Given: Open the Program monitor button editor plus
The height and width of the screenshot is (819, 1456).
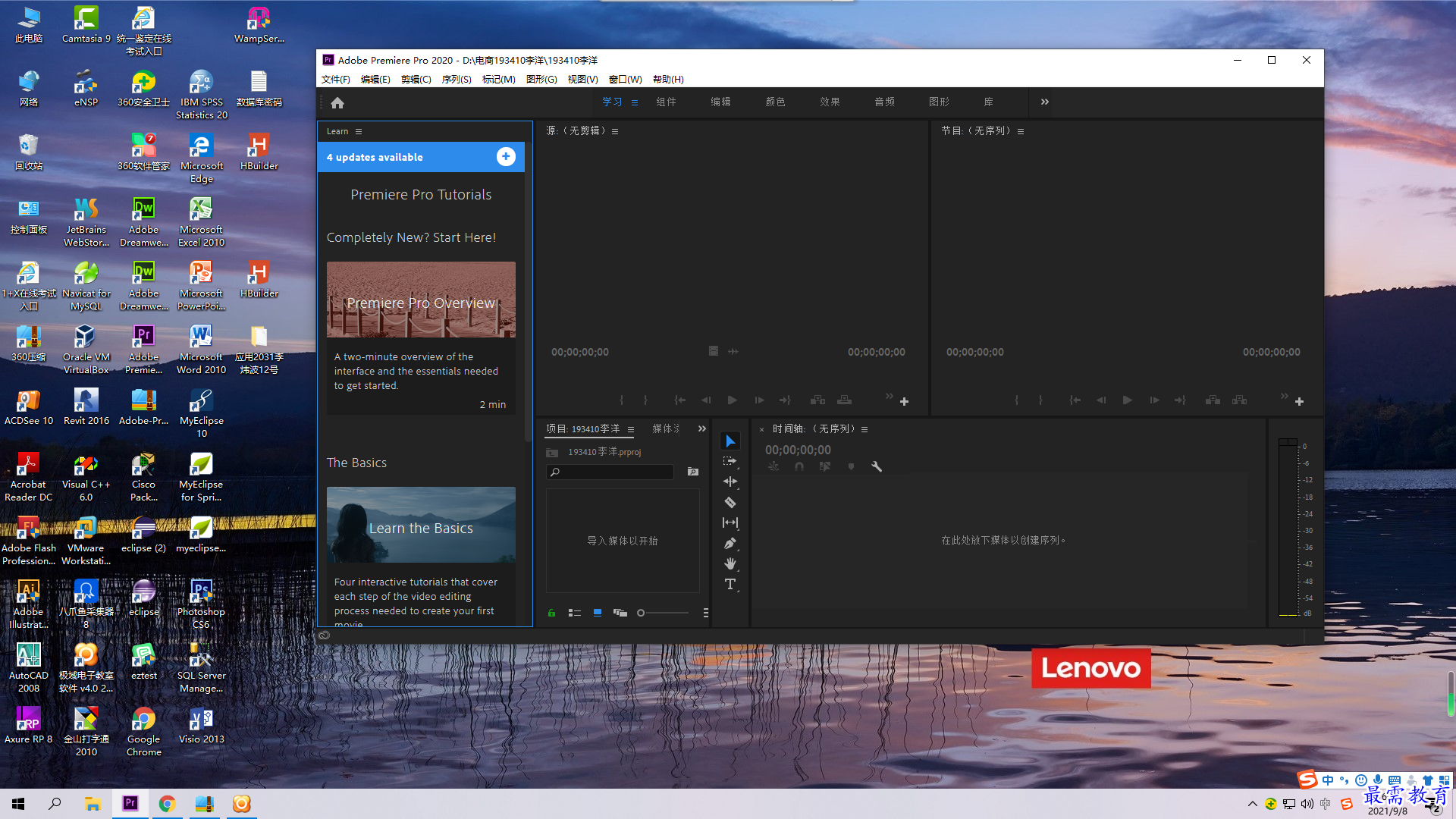Looking at the screenshot, I should tap(1299, 401).
